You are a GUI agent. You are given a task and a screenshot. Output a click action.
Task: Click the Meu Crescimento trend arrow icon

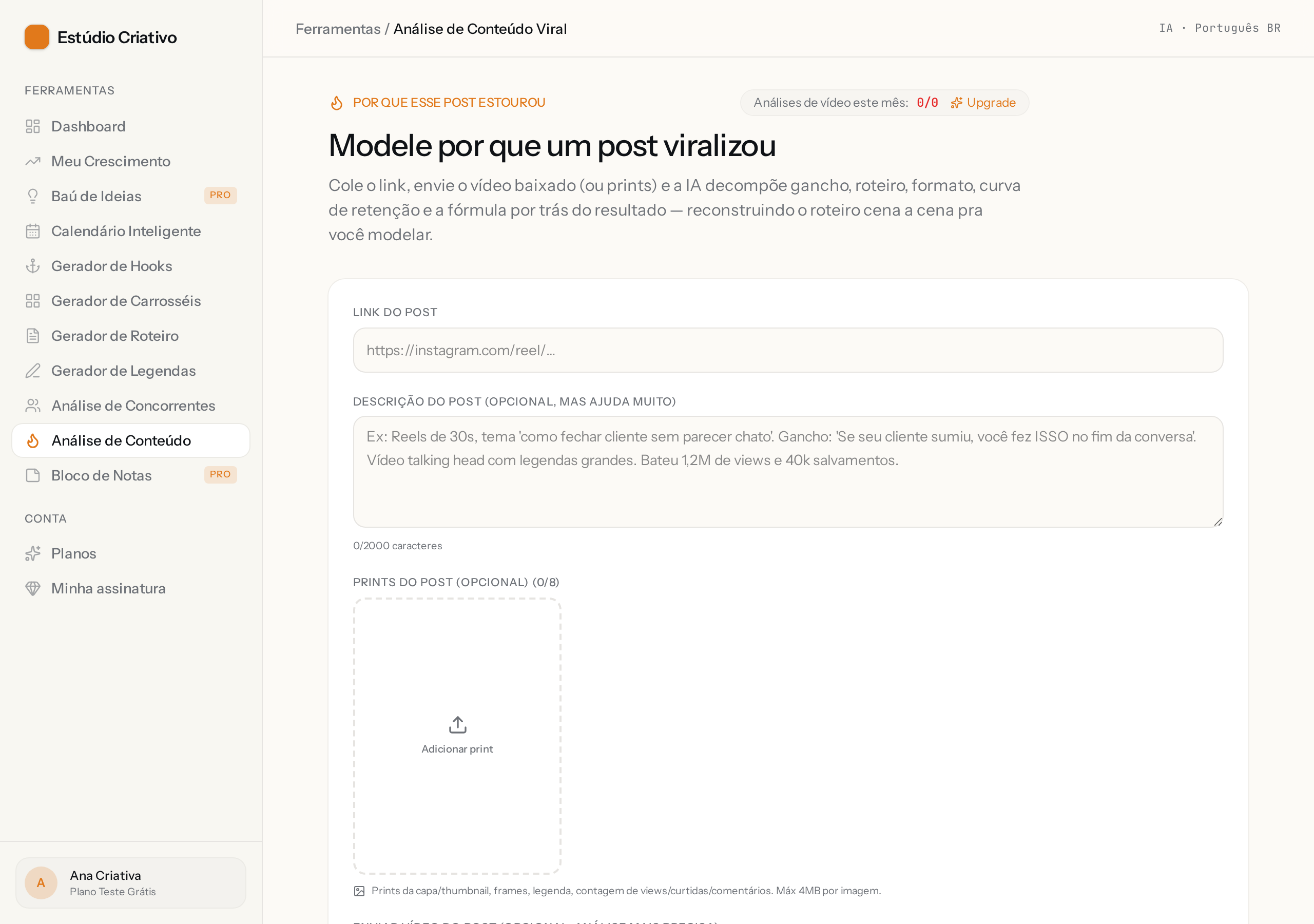tap(33, 161)
